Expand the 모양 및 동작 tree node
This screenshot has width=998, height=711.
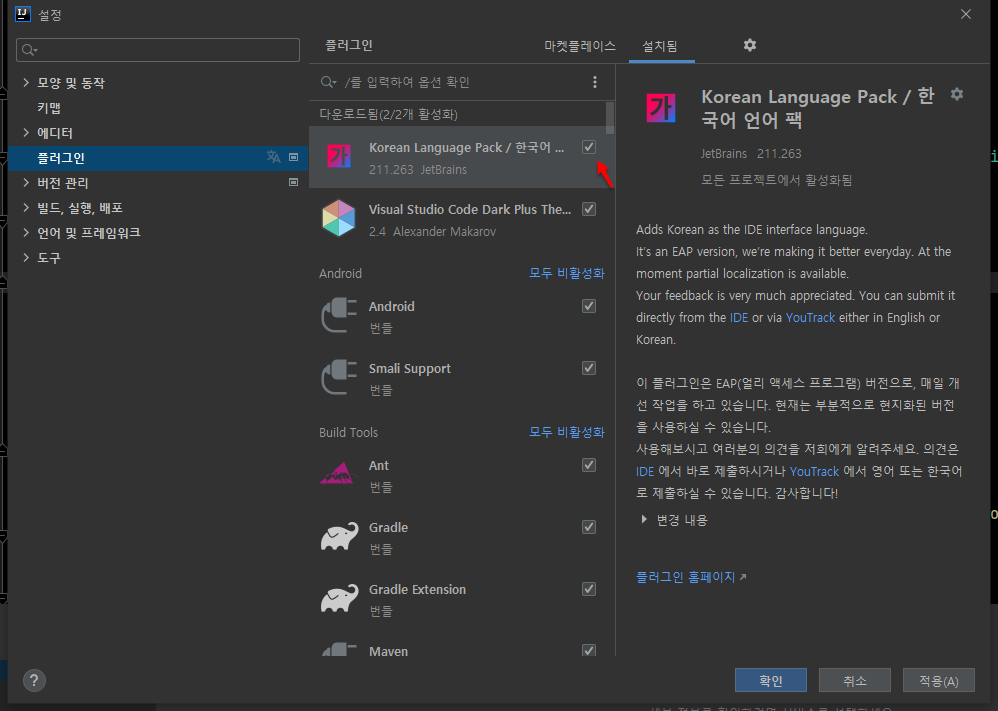25,82
